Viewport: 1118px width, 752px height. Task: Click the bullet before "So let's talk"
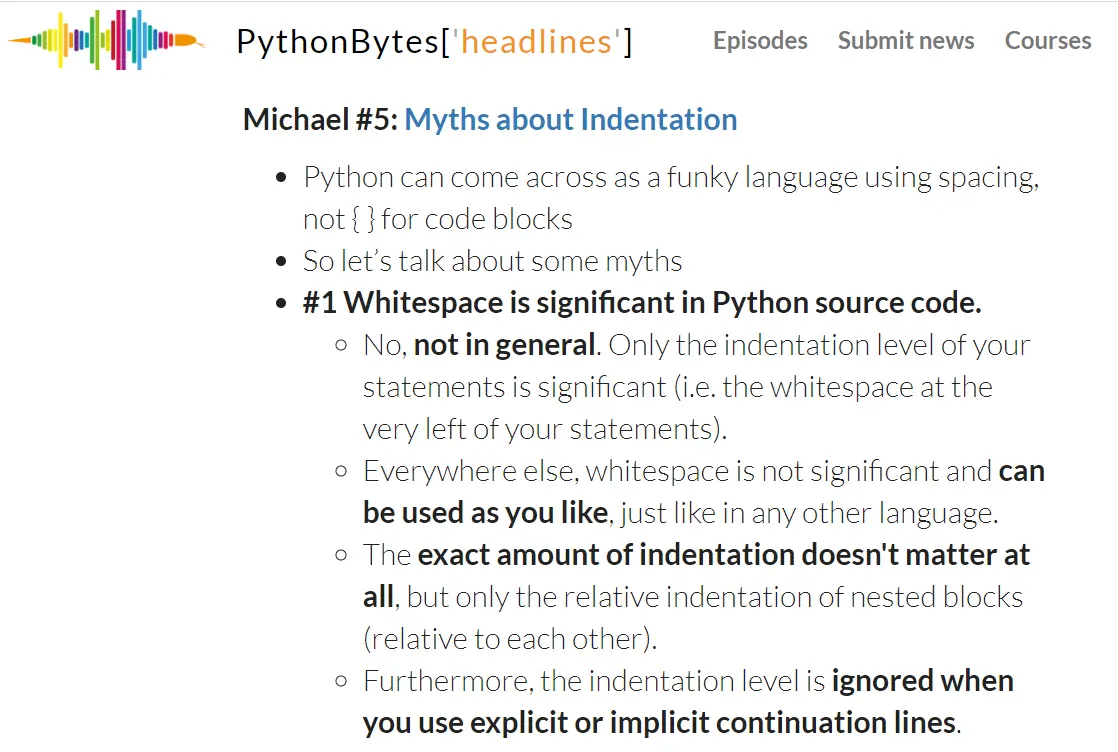coord(282,262)
